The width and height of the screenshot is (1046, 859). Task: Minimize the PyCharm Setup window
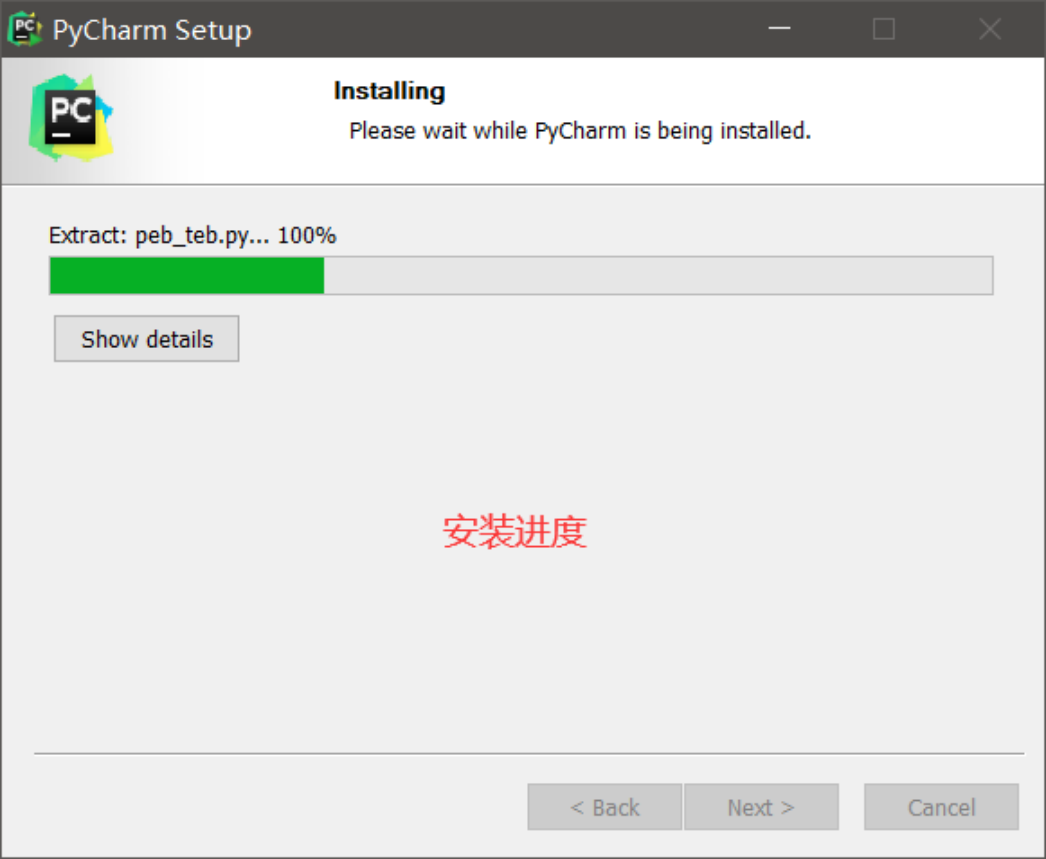pyautogui.click(x=778, y=29)
